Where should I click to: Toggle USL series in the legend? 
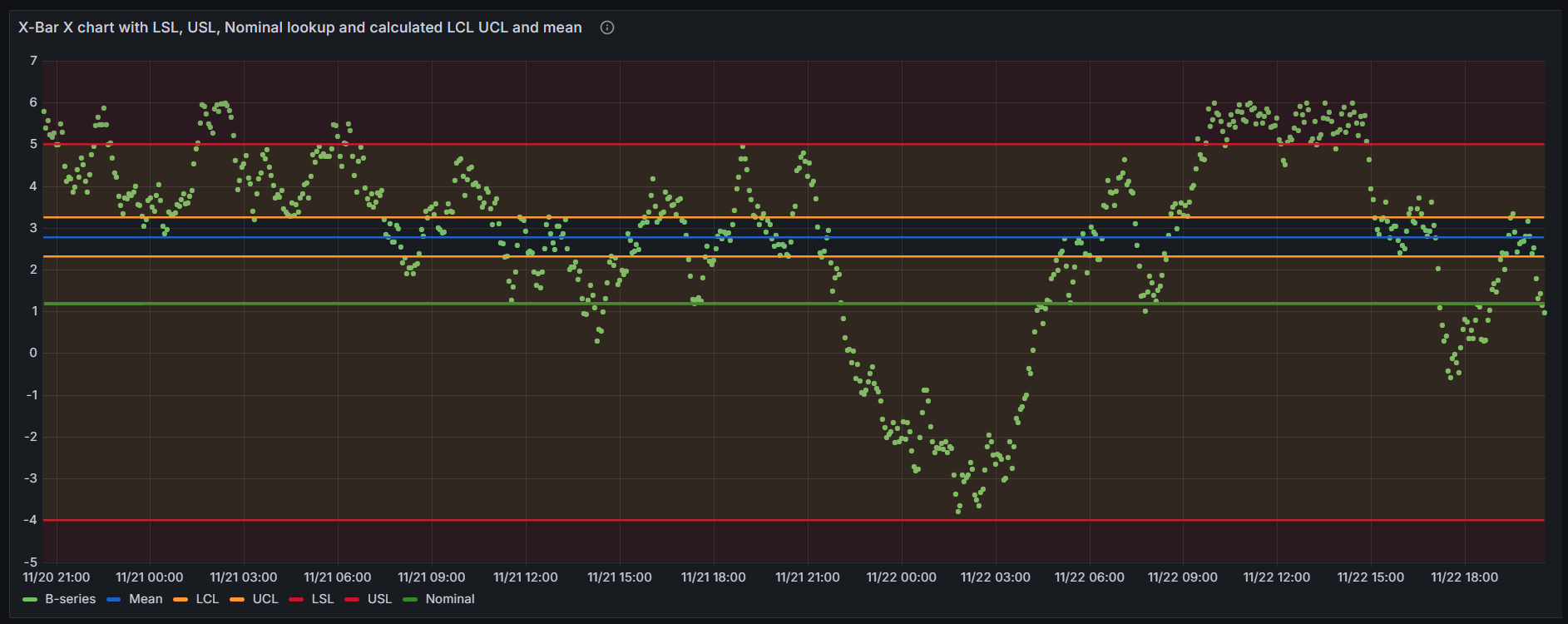pyautogui.click(x=379, y=599)
